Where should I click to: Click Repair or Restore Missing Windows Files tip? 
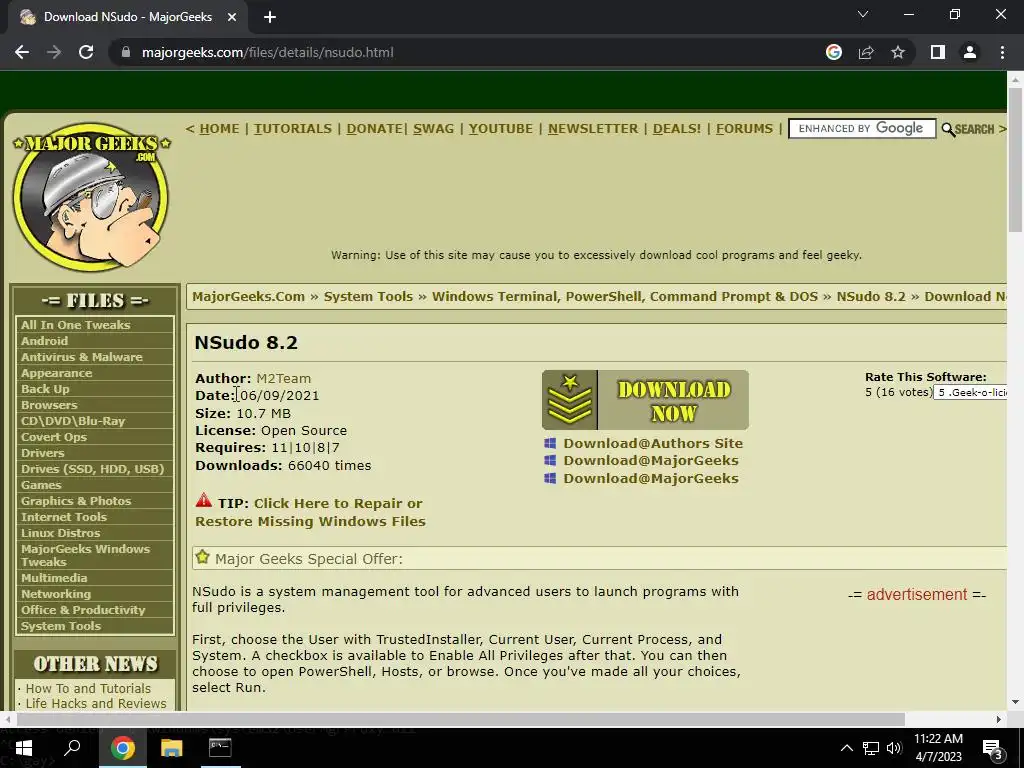click(310, 513)
